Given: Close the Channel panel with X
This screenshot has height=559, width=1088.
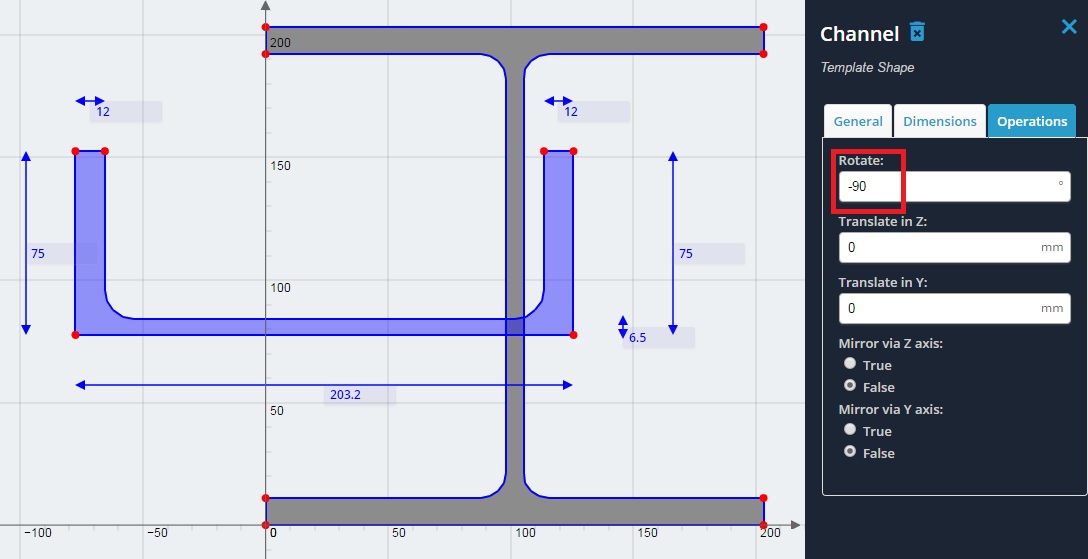Looking at the screenshot, I should 1069,27.
